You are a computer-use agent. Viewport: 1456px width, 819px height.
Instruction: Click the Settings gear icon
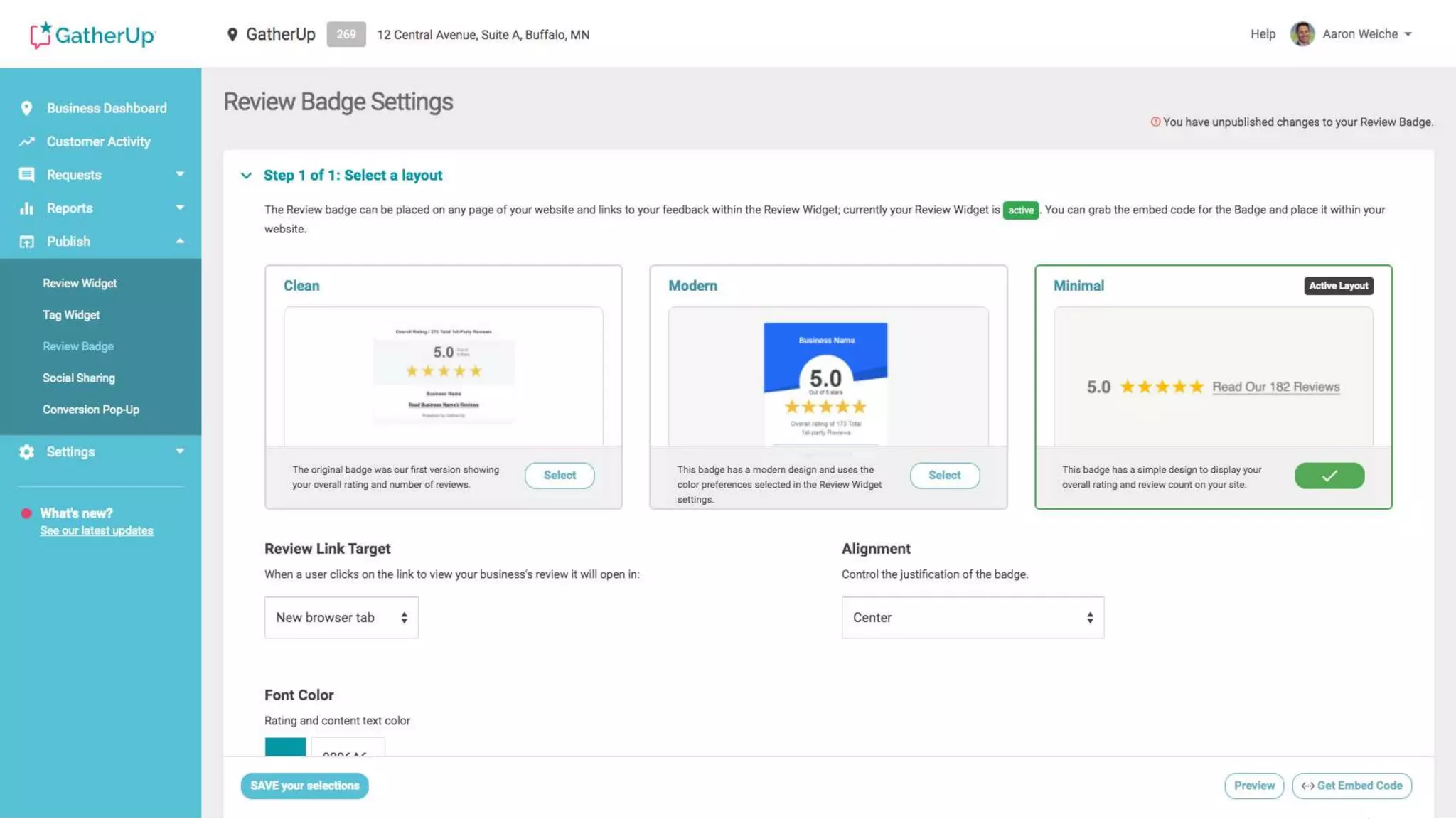pos(26,452)
